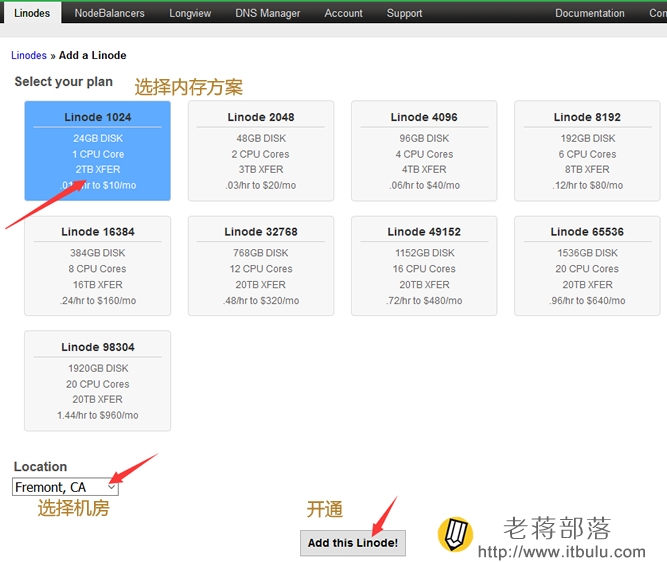Viewport: 667px width, 562px height.
Task: Select the Linode 49152 plan card
Action: click(424, 266)
